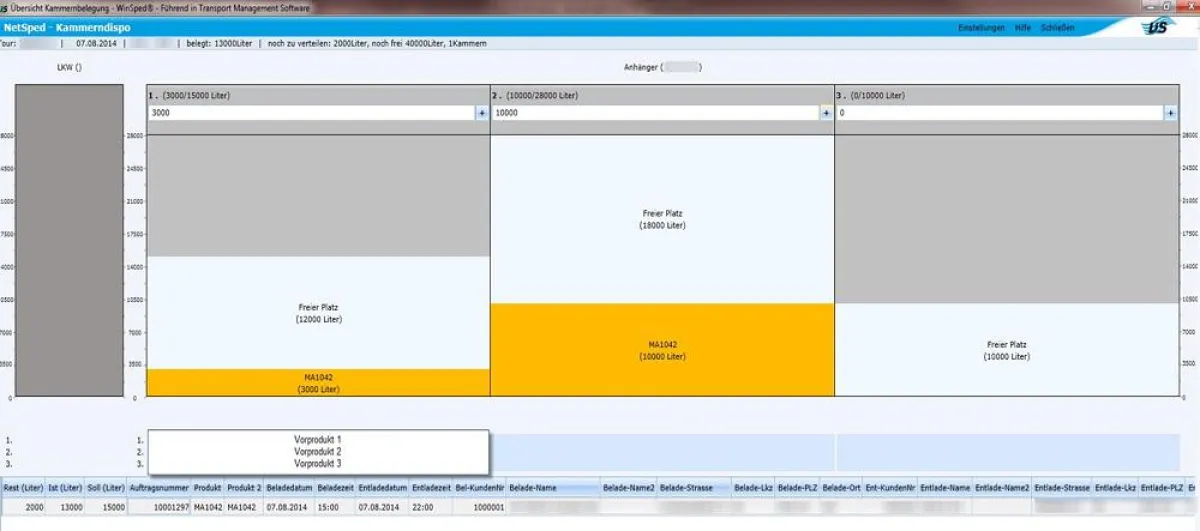Click the plus button for chamber 1

(482, 114)
